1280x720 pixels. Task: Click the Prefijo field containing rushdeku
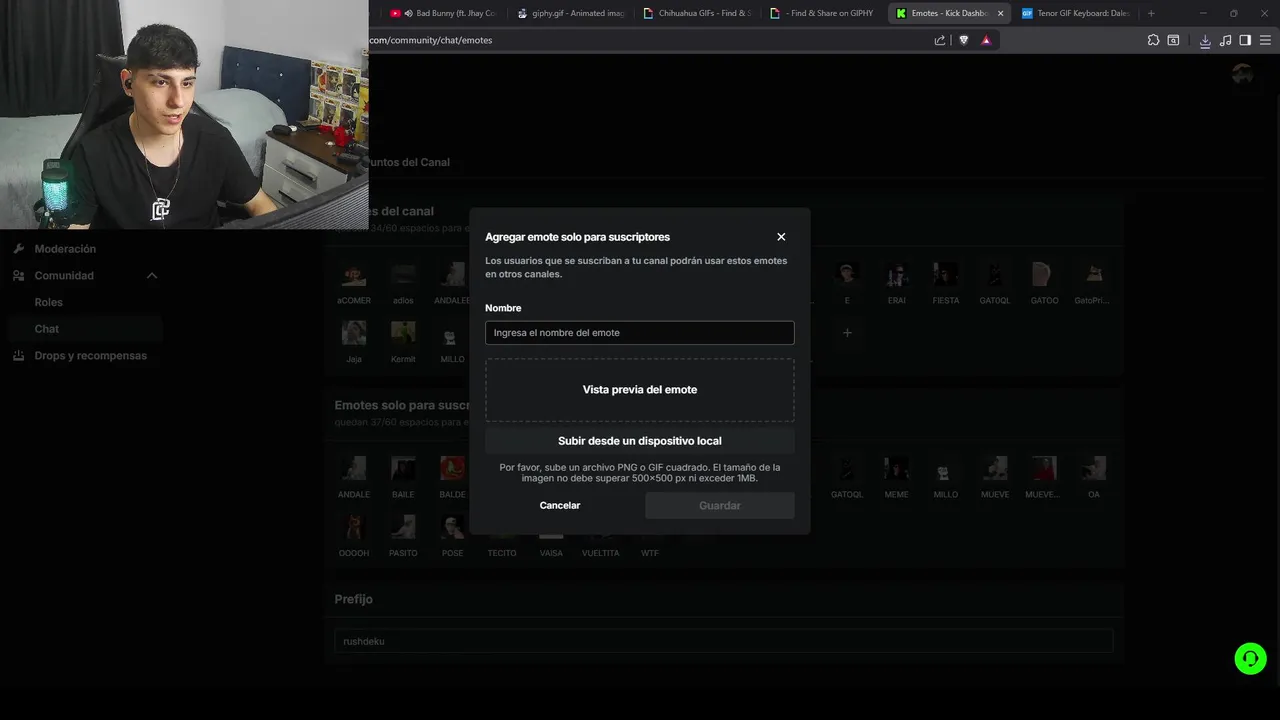723,641
